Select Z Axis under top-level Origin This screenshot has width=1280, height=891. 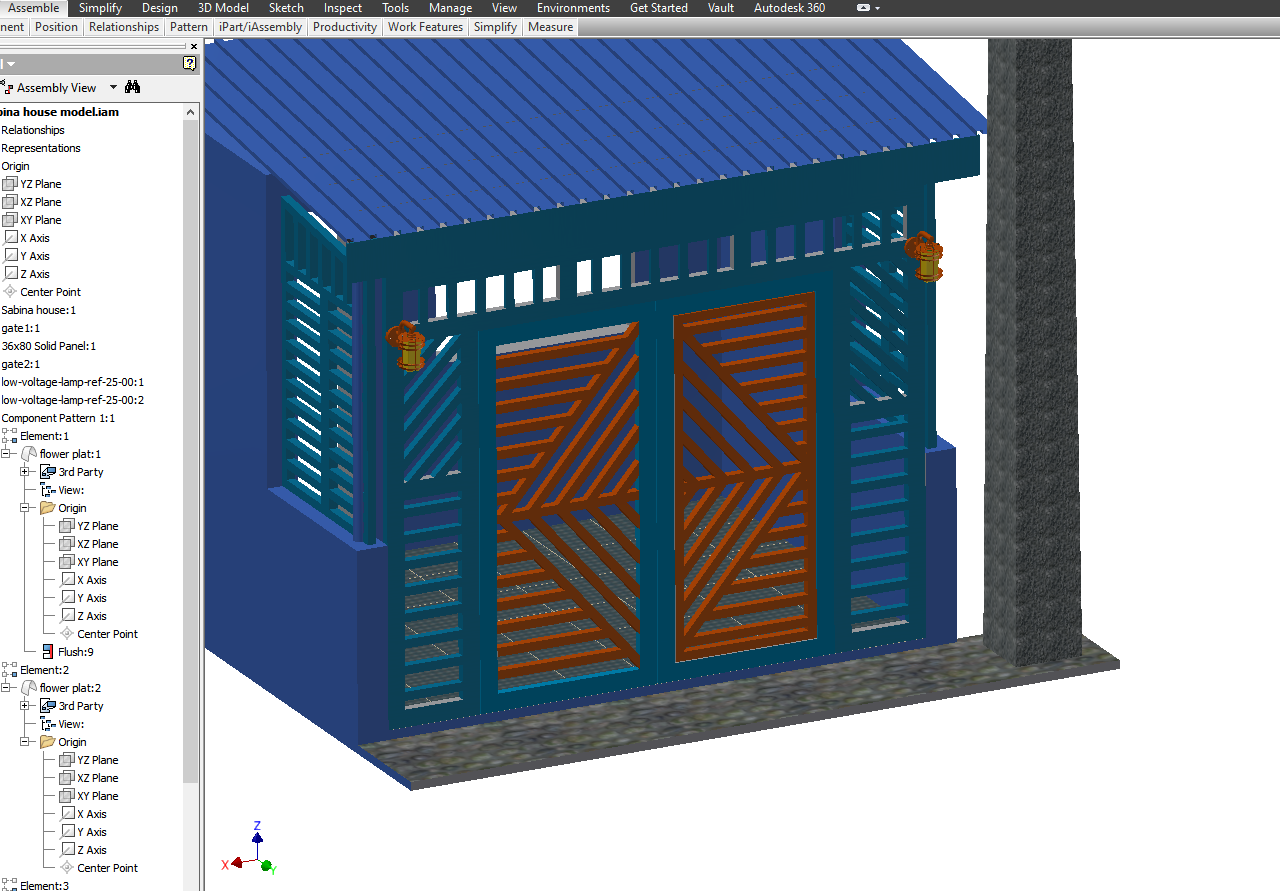coord(27,274)
